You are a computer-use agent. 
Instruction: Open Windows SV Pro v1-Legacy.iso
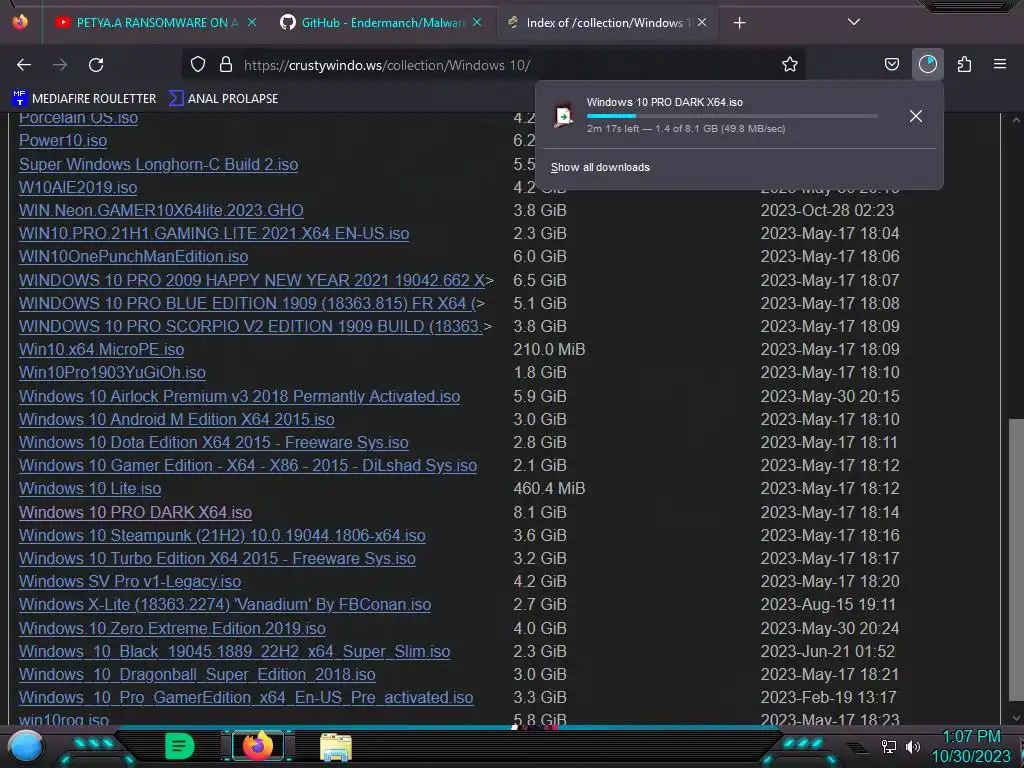[130, 581]
